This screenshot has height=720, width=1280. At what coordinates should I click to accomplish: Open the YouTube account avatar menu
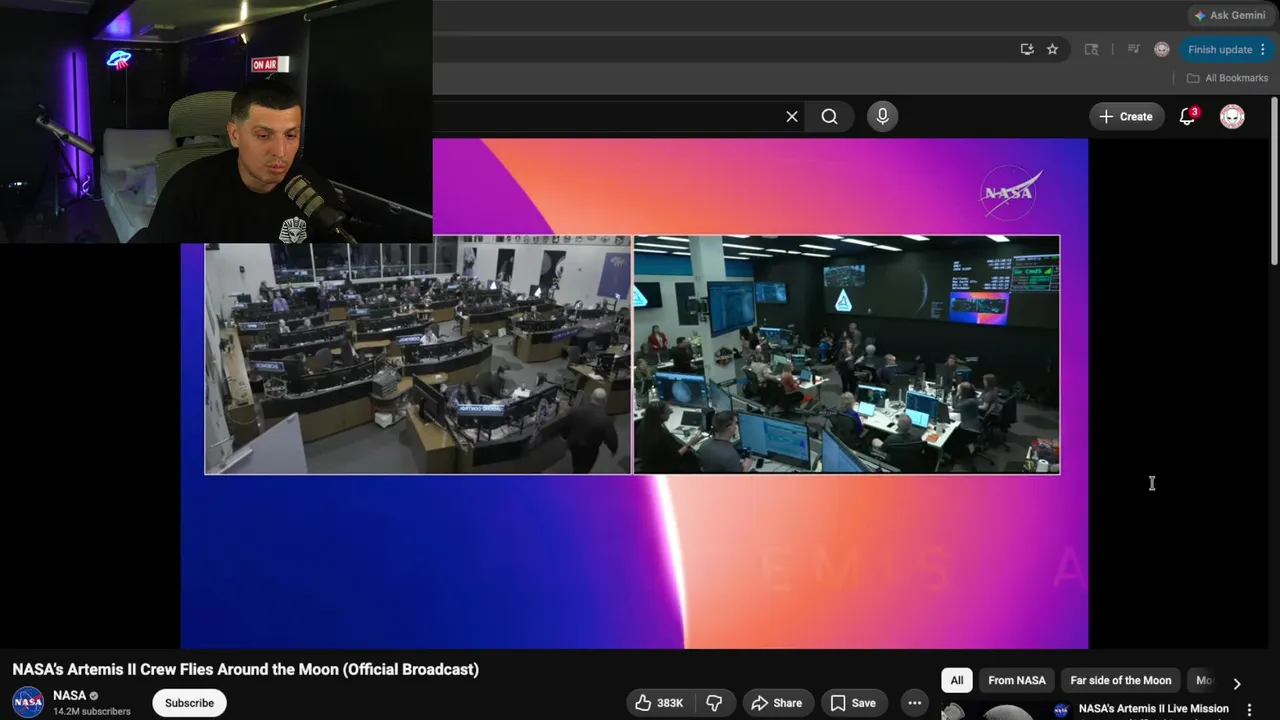click(x=1232, y=116)
